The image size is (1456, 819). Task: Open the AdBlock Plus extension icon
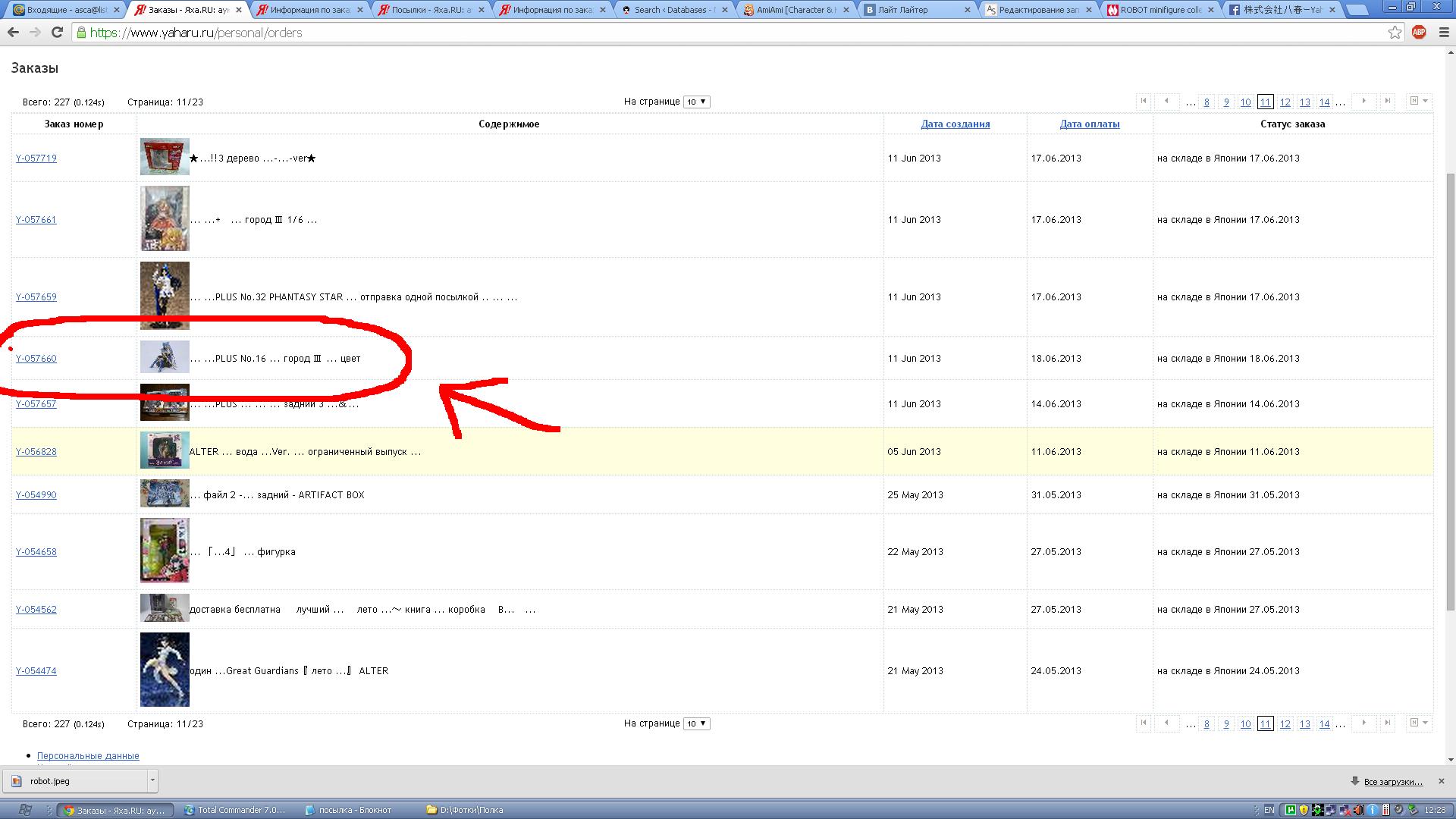point(1419,33)
